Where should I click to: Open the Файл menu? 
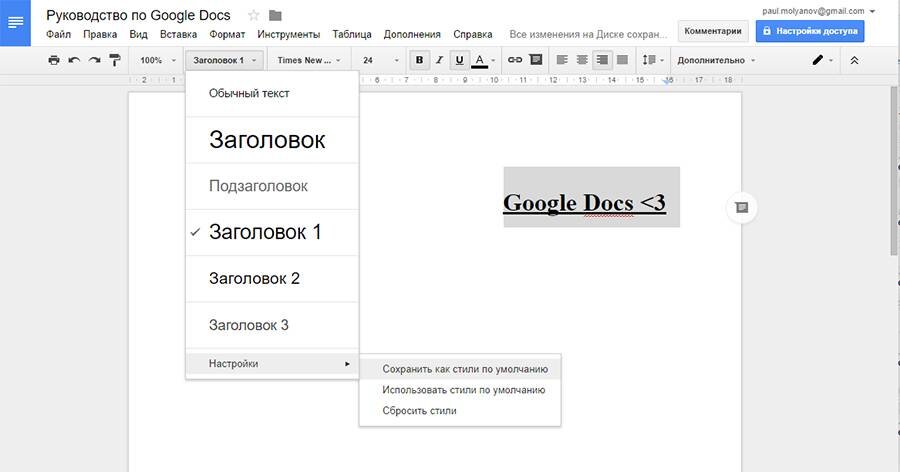click(58, 34)
